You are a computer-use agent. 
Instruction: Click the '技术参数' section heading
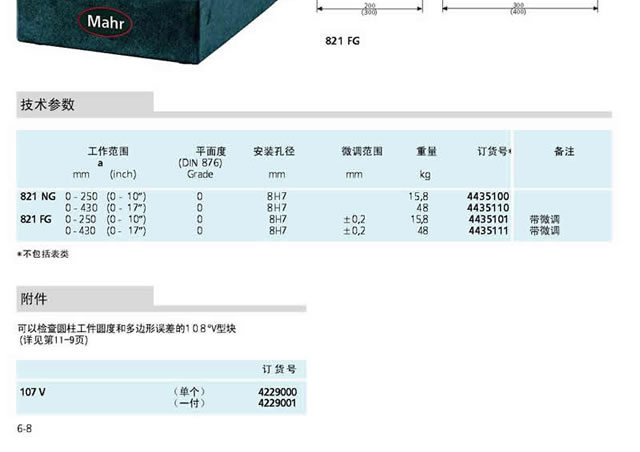(x=48, y=105)
